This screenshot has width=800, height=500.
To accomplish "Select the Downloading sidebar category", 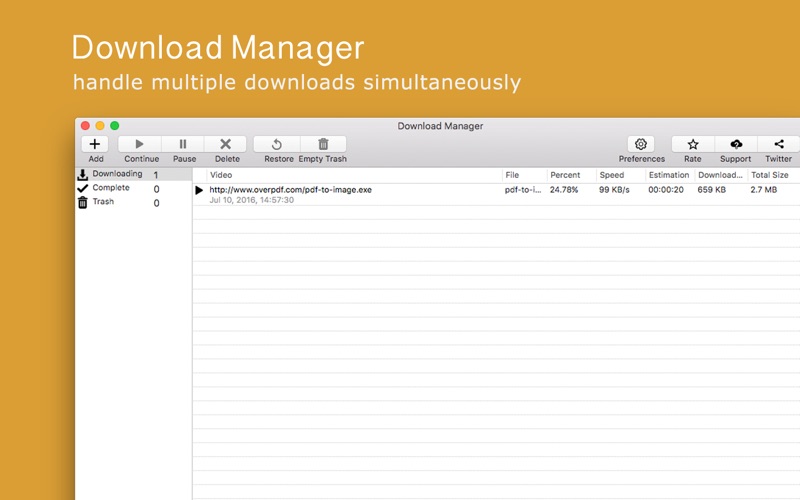I will tap(133, 174).
